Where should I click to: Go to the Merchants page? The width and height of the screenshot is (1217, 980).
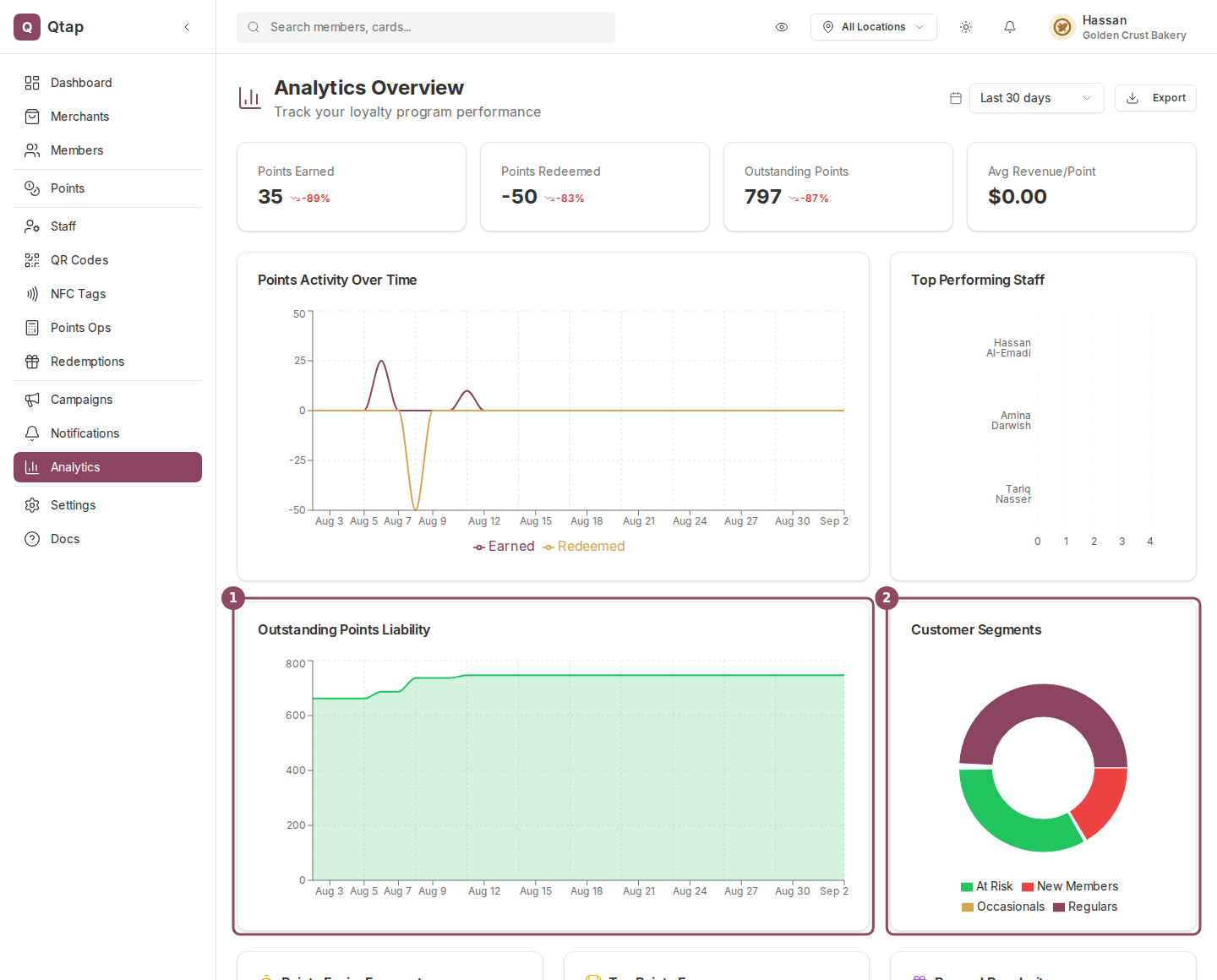point(107,117)
